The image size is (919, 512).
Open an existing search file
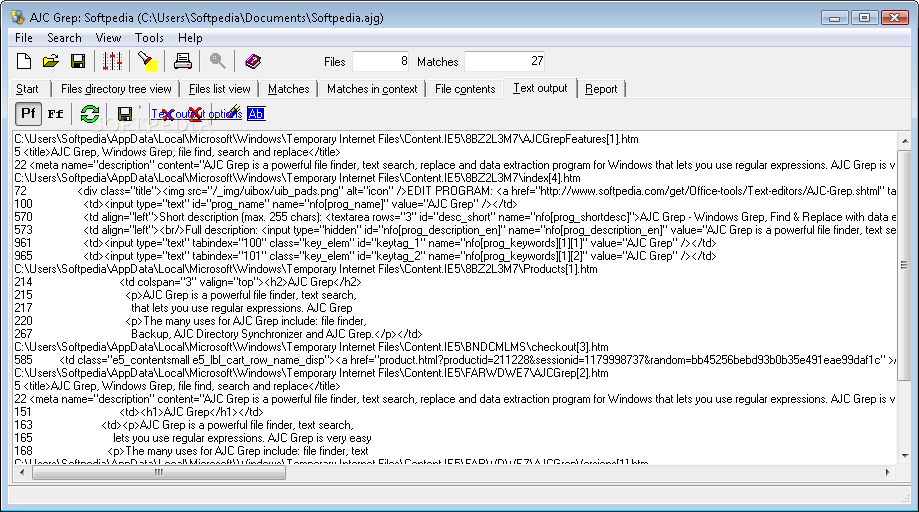(51, 61)
